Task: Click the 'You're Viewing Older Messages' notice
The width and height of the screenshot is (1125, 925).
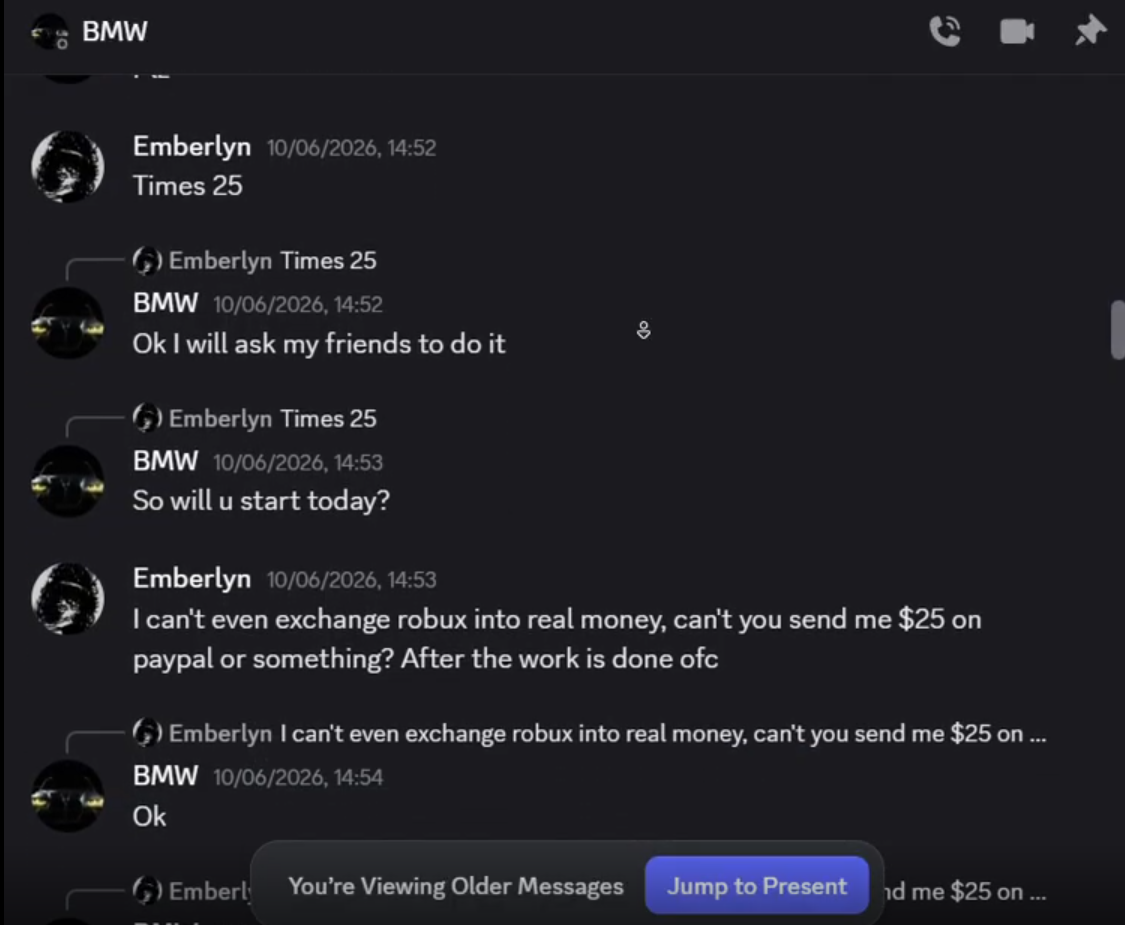Action: click(x=456, y=886)
